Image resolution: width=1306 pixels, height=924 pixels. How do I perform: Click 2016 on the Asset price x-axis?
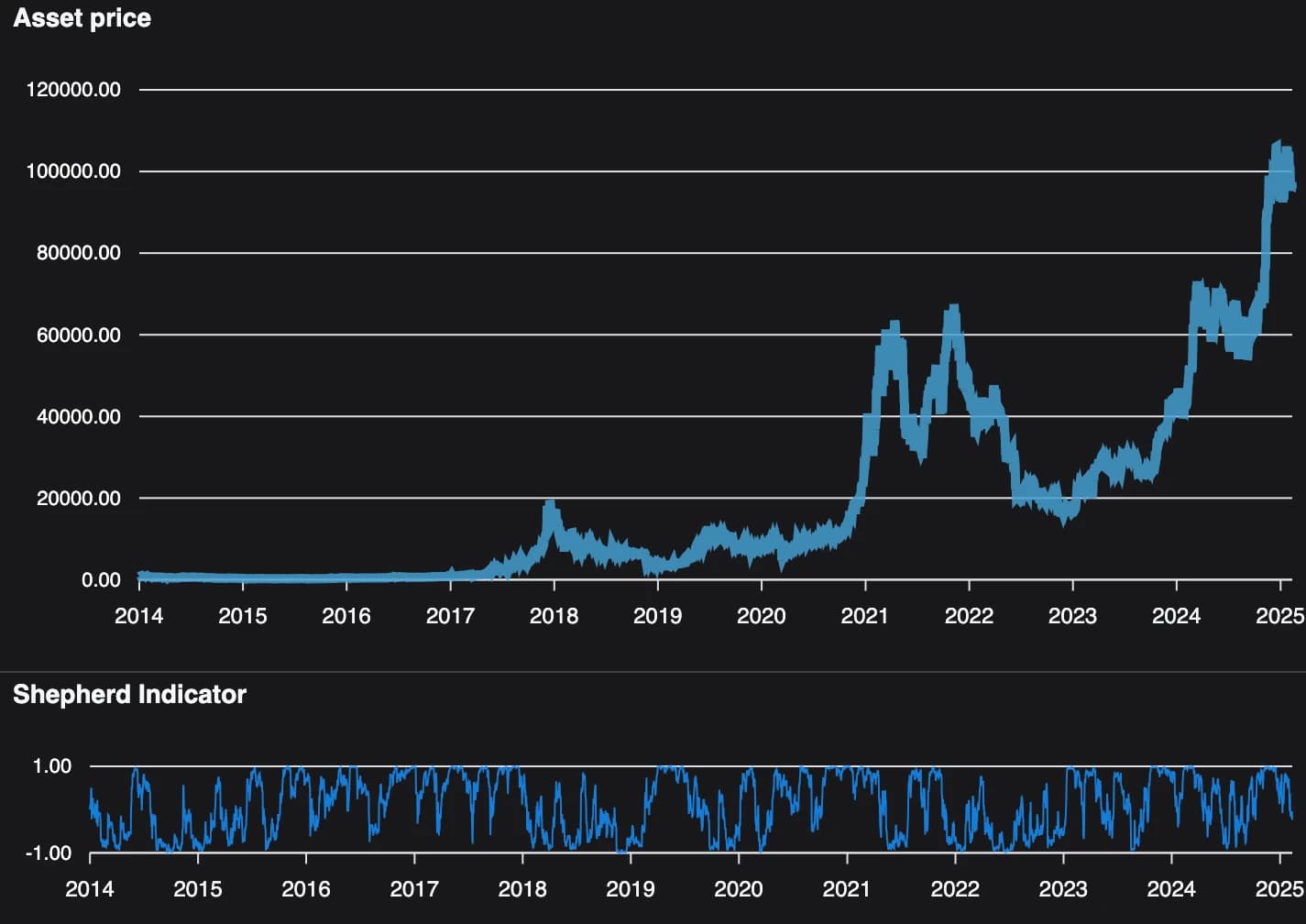(346, 616)
